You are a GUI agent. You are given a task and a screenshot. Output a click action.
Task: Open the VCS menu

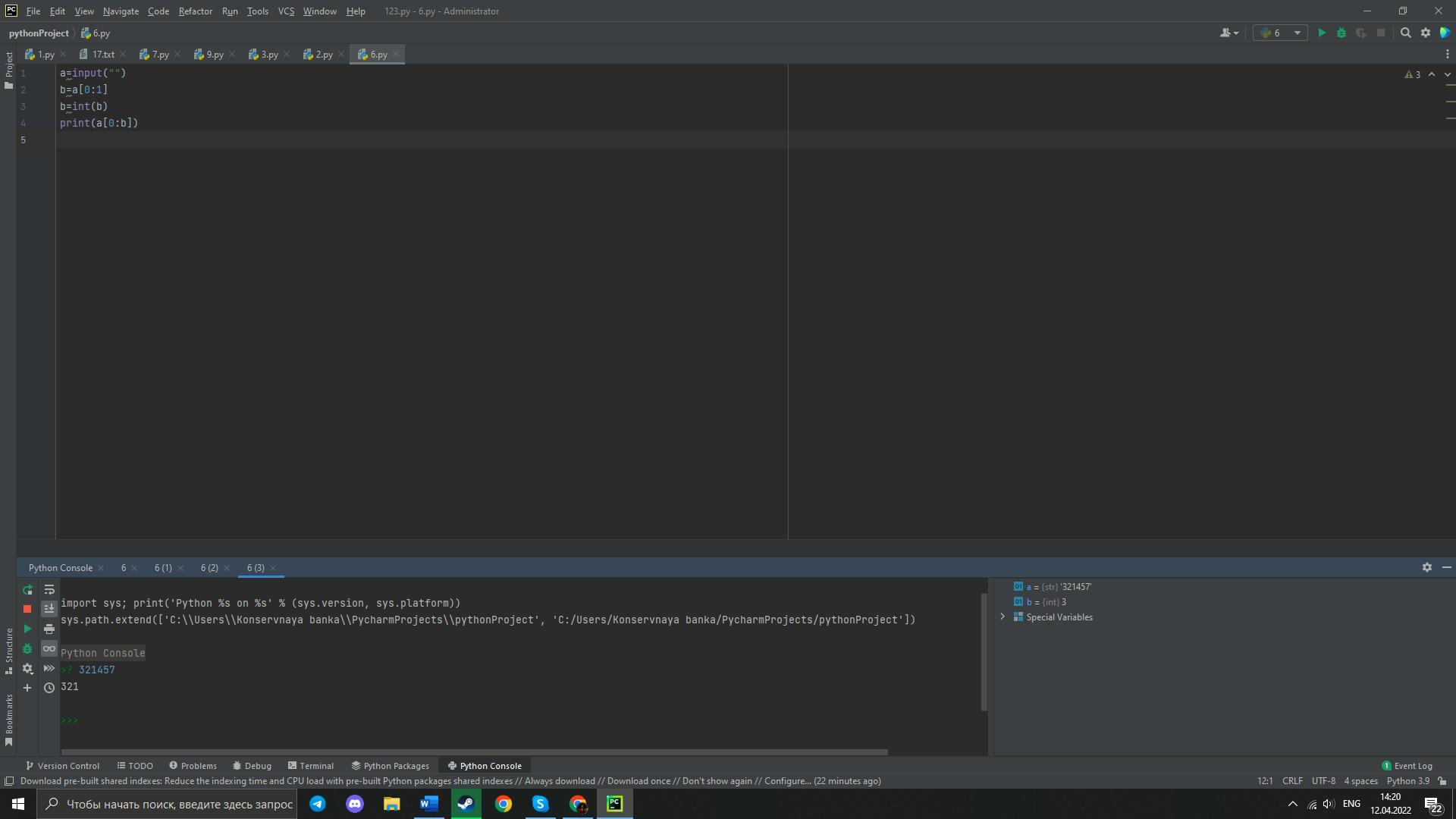(286, 11)
